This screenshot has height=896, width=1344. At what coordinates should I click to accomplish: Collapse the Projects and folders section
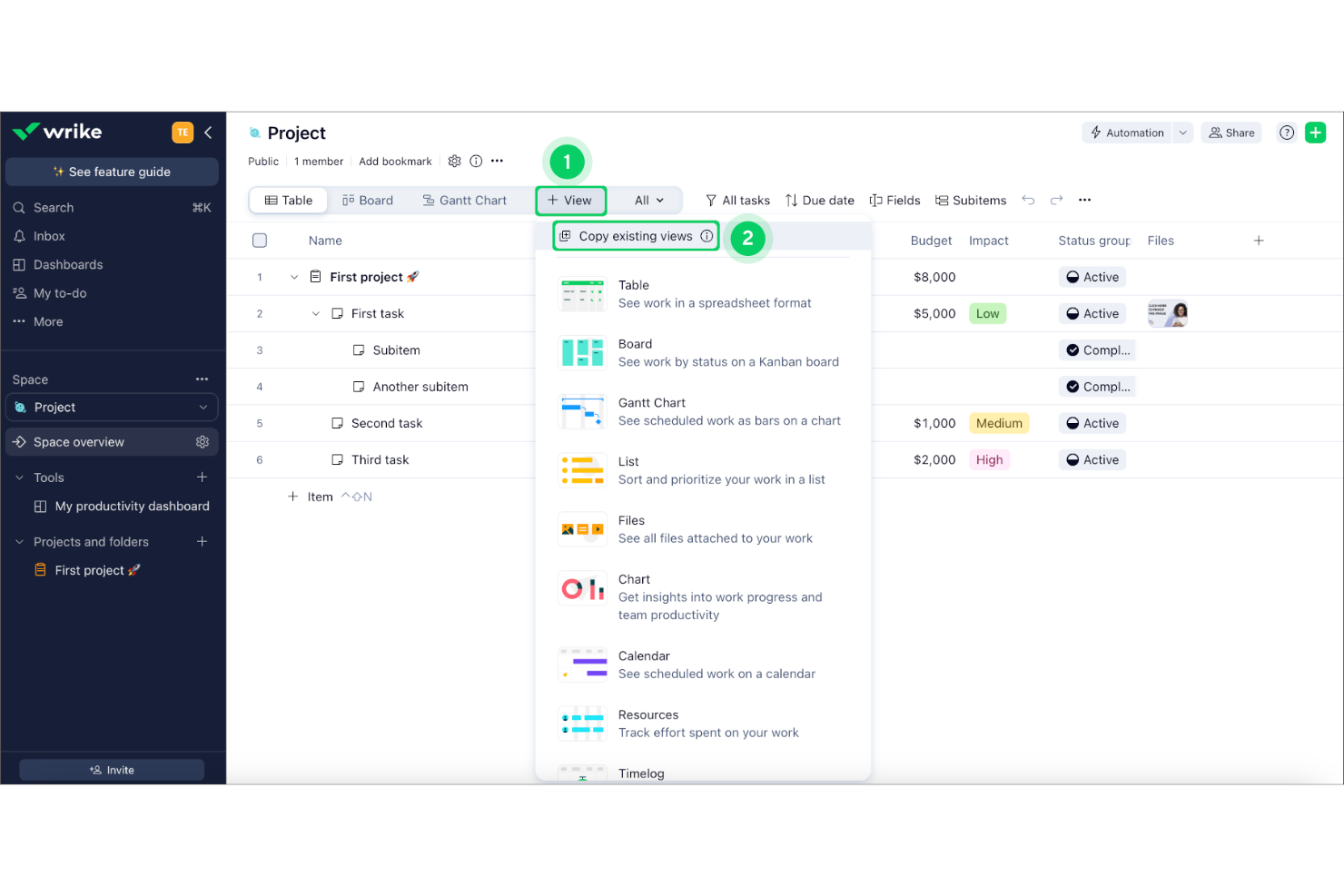tap(19, 541)
